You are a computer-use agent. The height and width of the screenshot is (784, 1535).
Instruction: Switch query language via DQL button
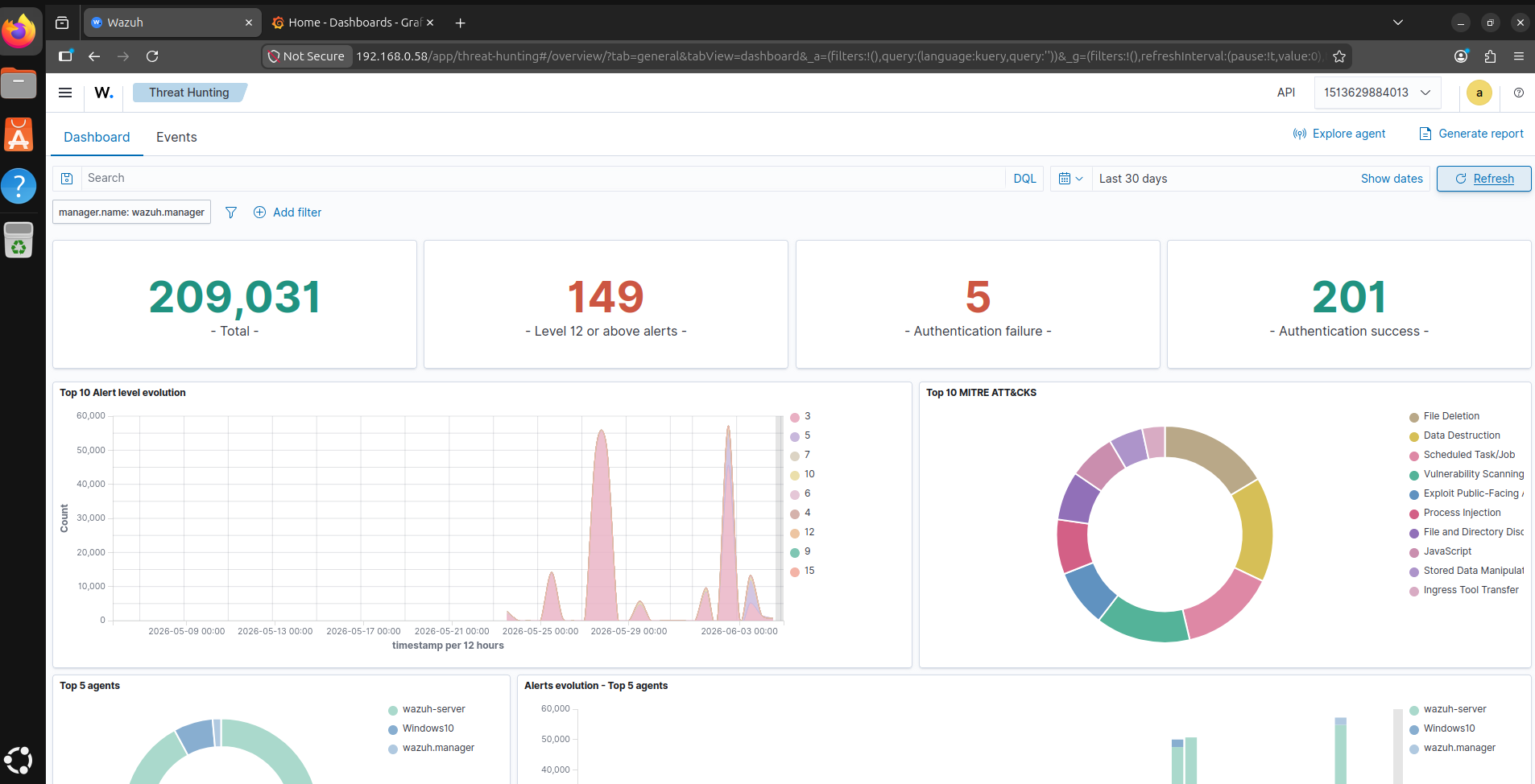[1024, 179]
